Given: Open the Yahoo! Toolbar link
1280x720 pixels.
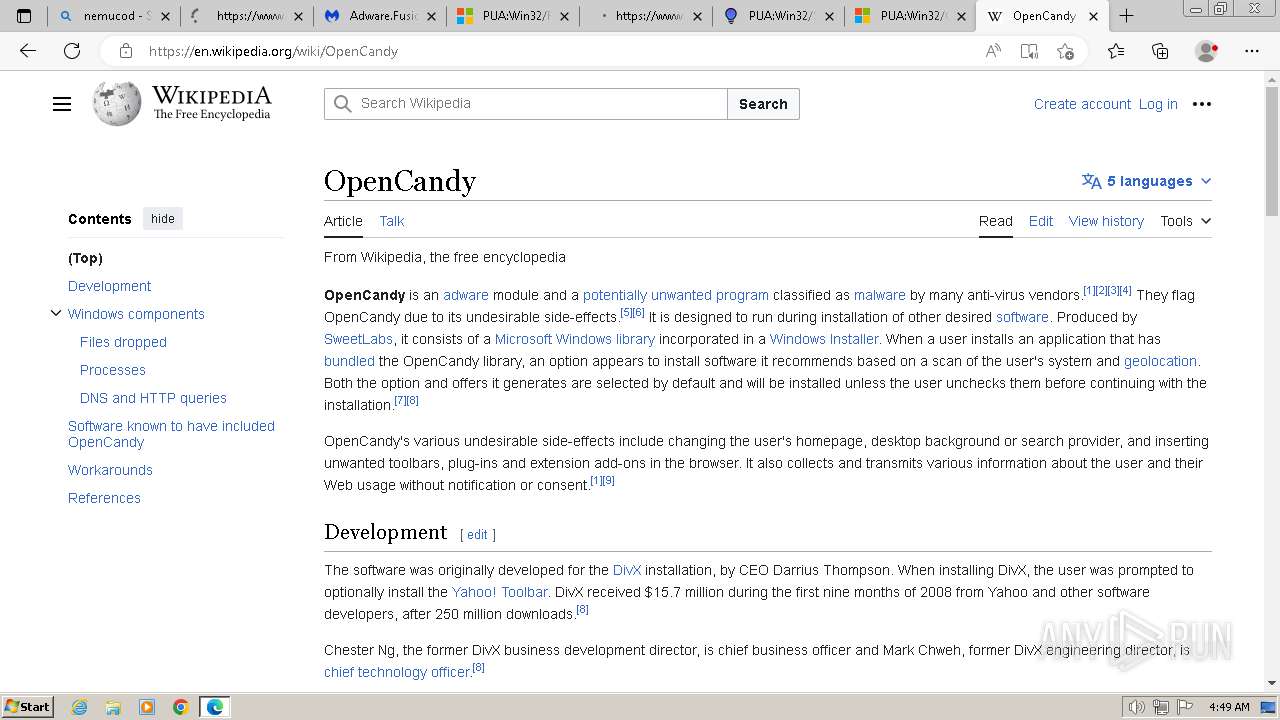Looking at the screenshot, I should point(499,592).
